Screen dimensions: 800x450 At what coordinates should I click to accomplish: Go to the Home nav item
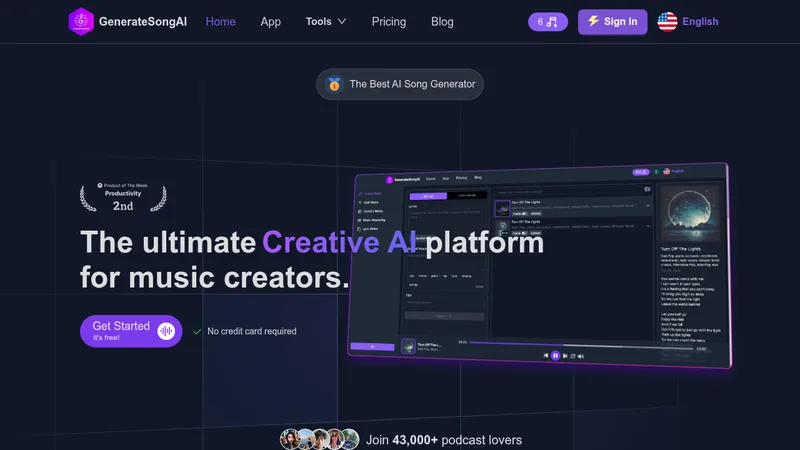click(220, 22)
